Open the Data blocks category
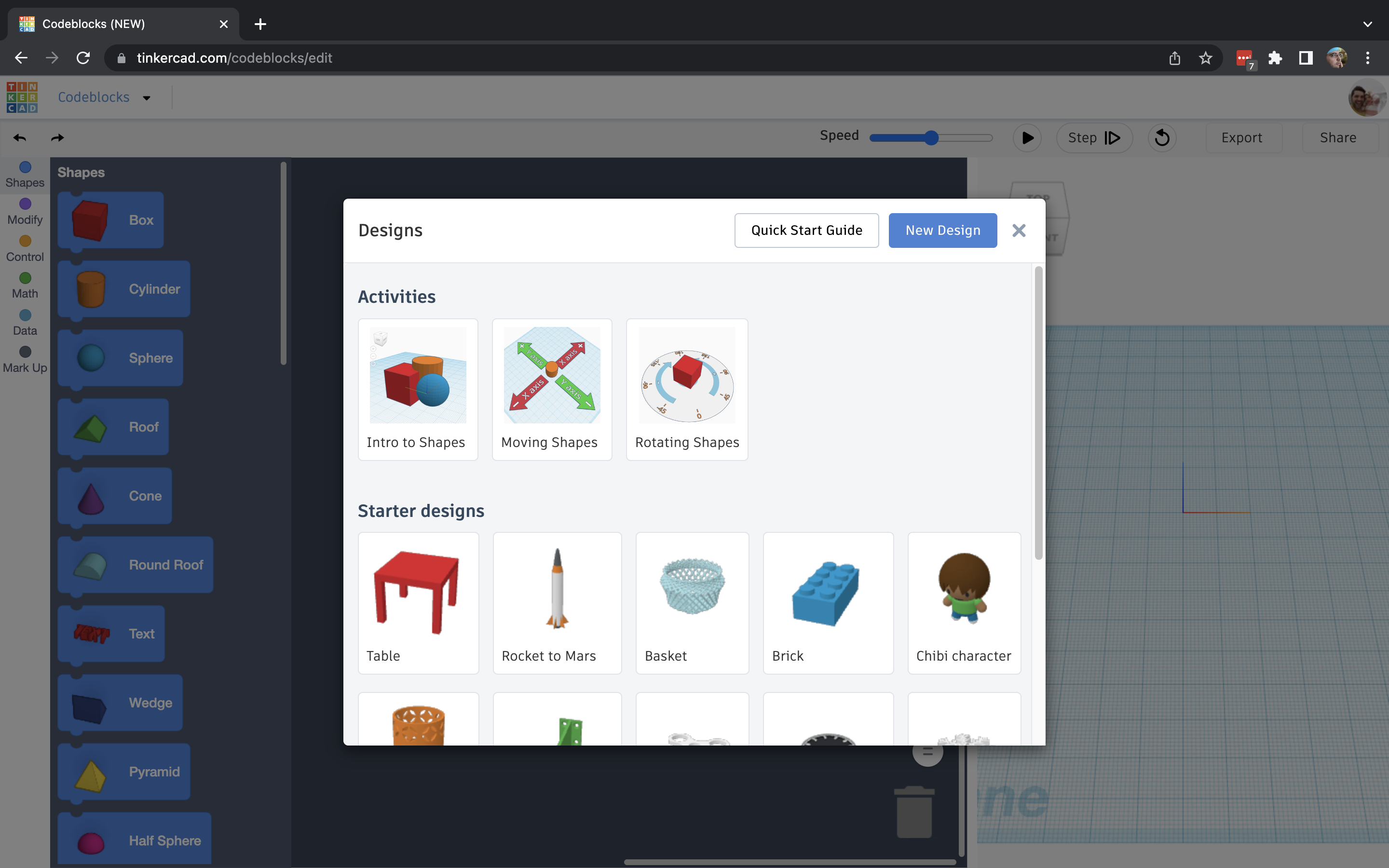The height and width of the screenshot is (868, 1389). pyautogui.click(x=24, y=322)
